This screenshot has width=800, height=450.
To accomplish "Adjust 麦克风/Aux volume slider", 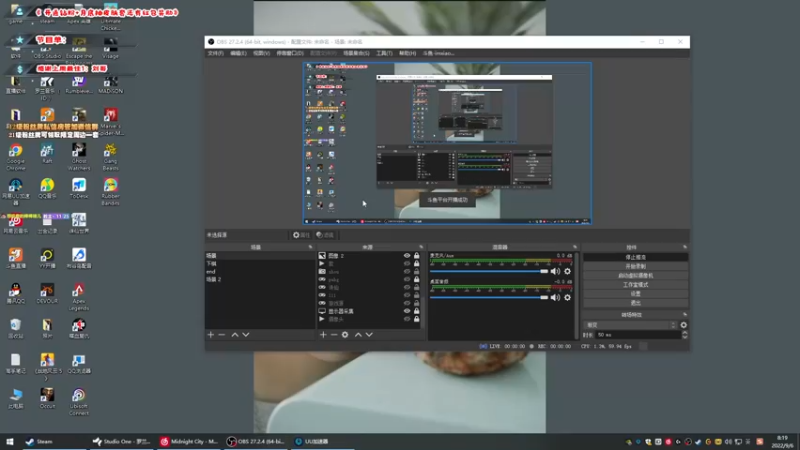I will point(489,271).
